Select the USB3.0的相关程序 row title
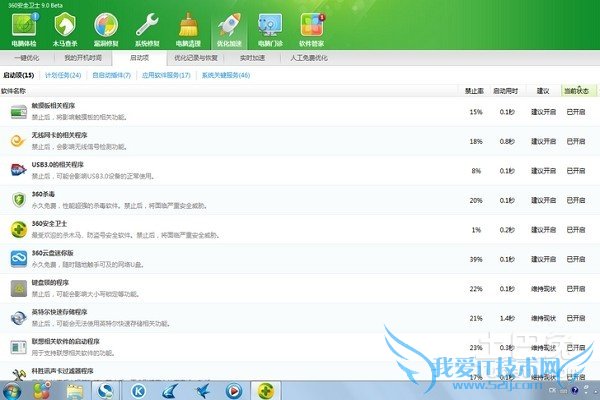The image size is (600, 400). point(57,164)
